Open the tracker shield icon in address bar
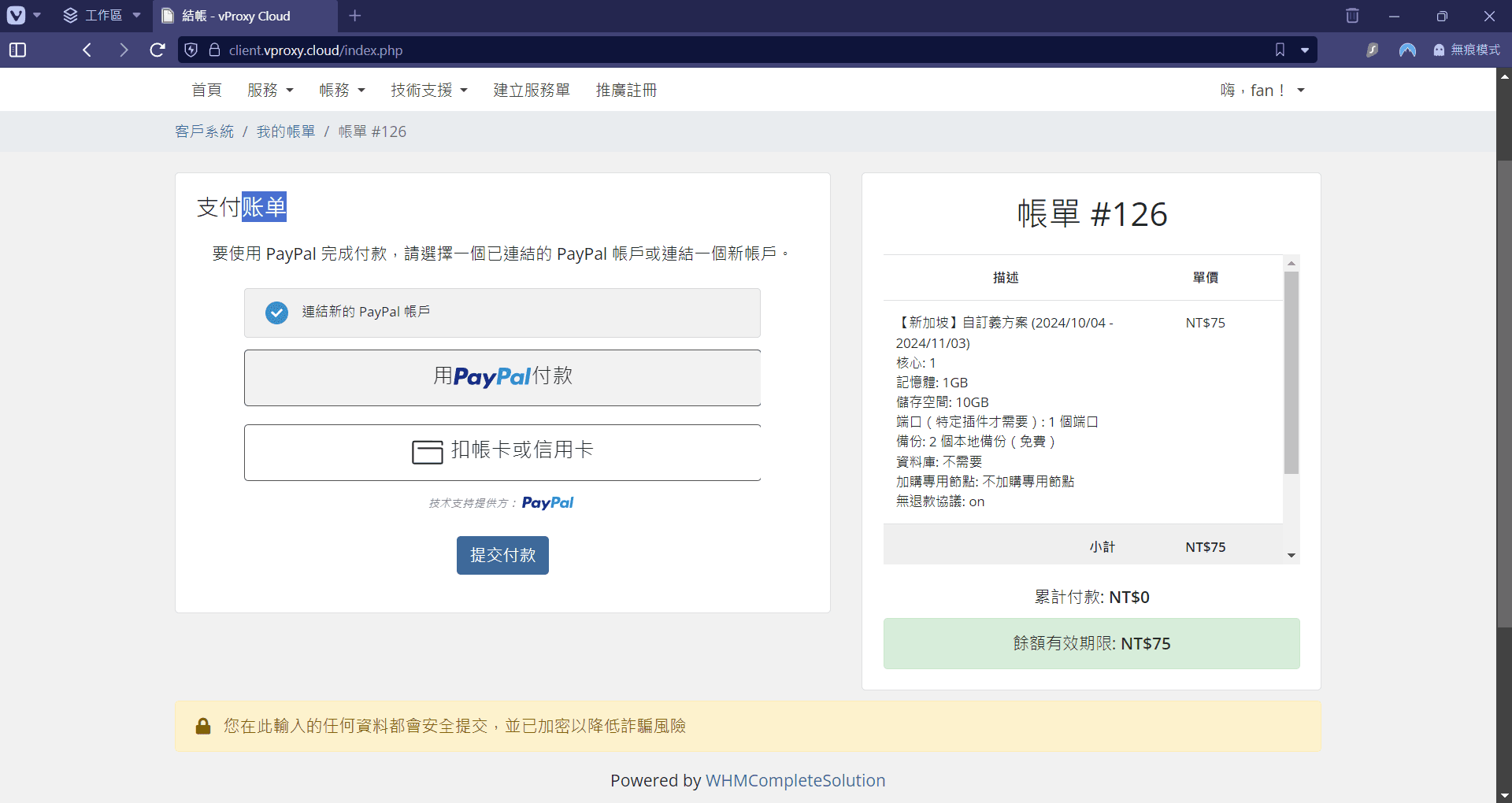This screenshot has height=803, width=1512. (x=191, y=50)
